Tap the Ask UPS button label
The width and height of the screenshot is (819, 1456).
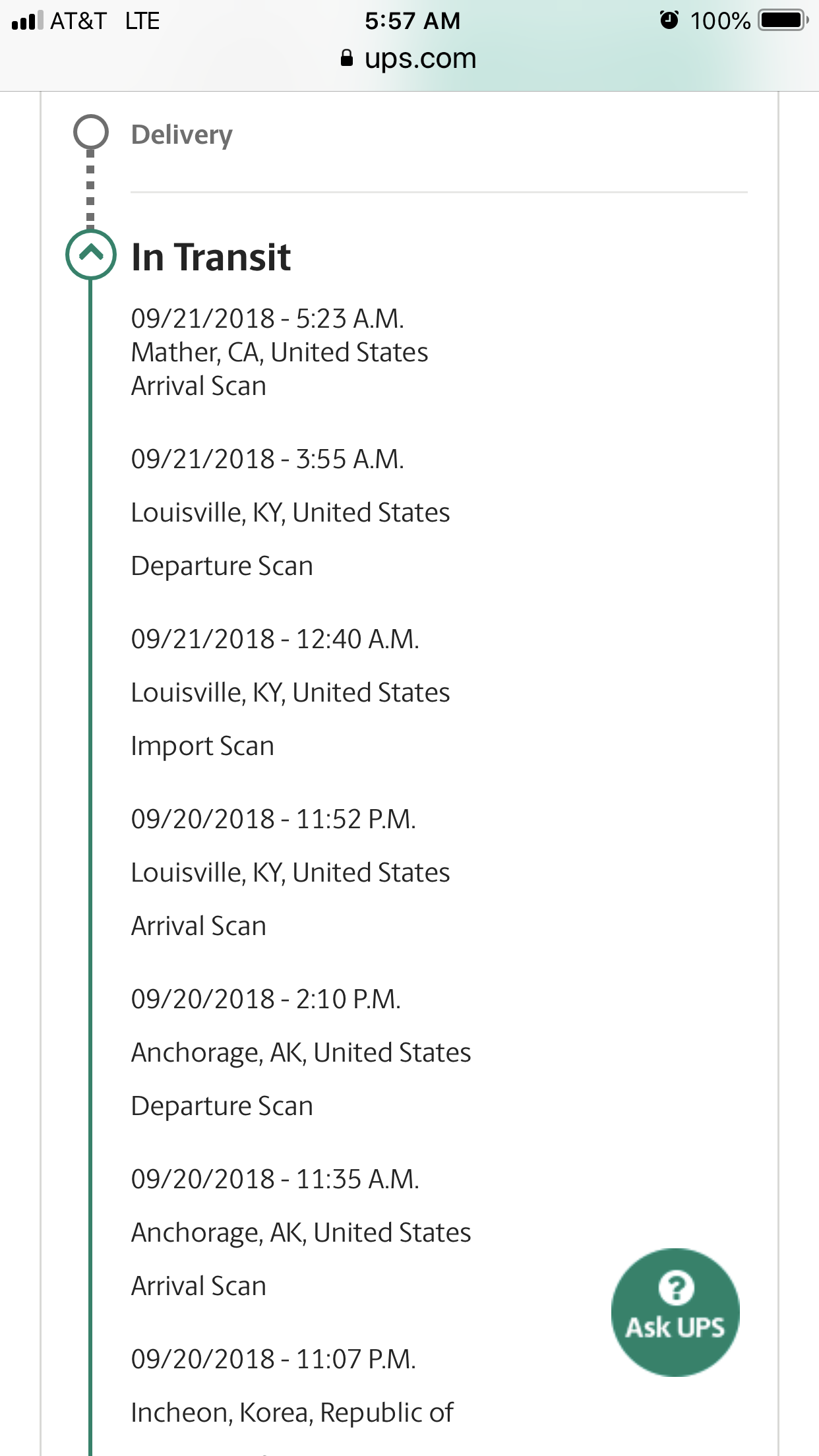675,1327
